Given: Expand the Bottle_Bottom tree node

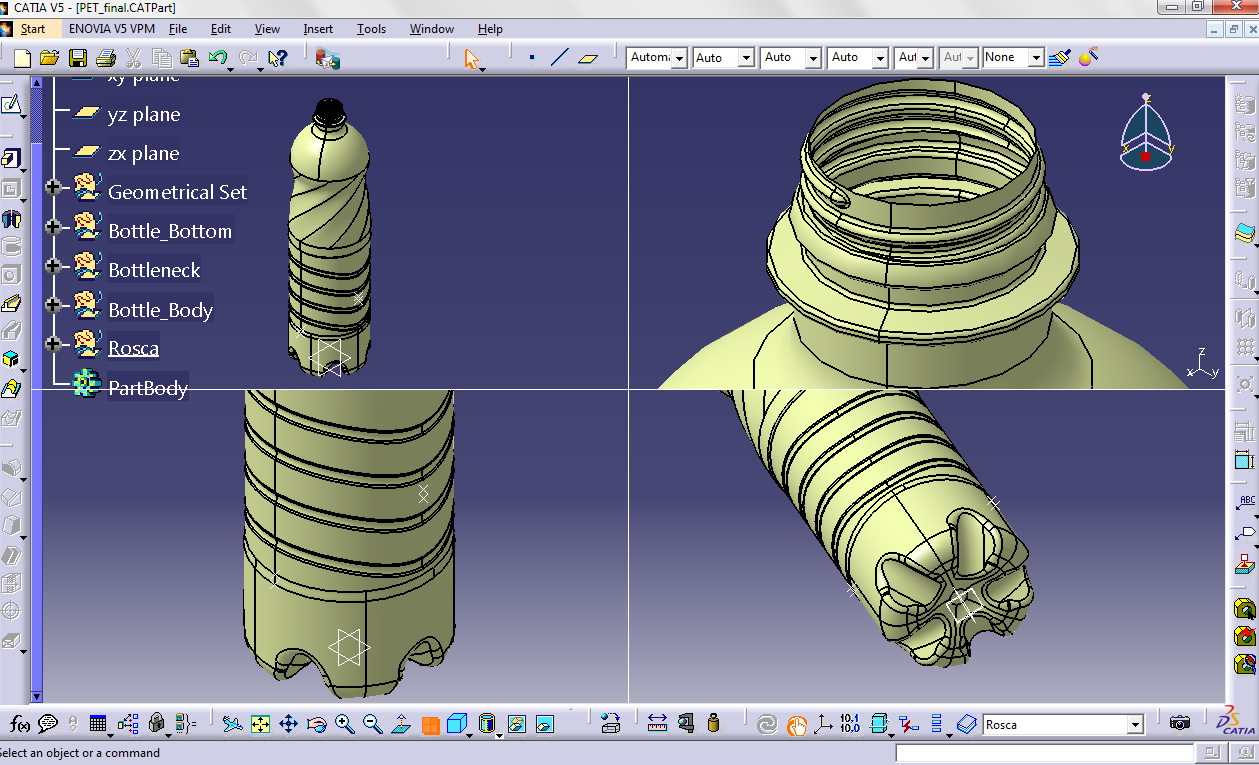Looking at the screenshot, I should (53, 227).
